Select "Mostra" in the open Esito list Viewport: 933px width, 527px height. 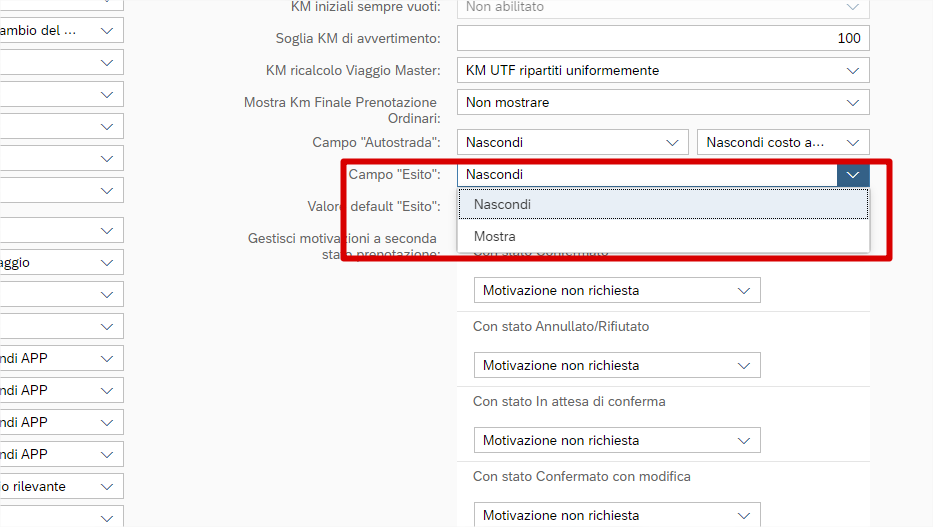(495, 237)
